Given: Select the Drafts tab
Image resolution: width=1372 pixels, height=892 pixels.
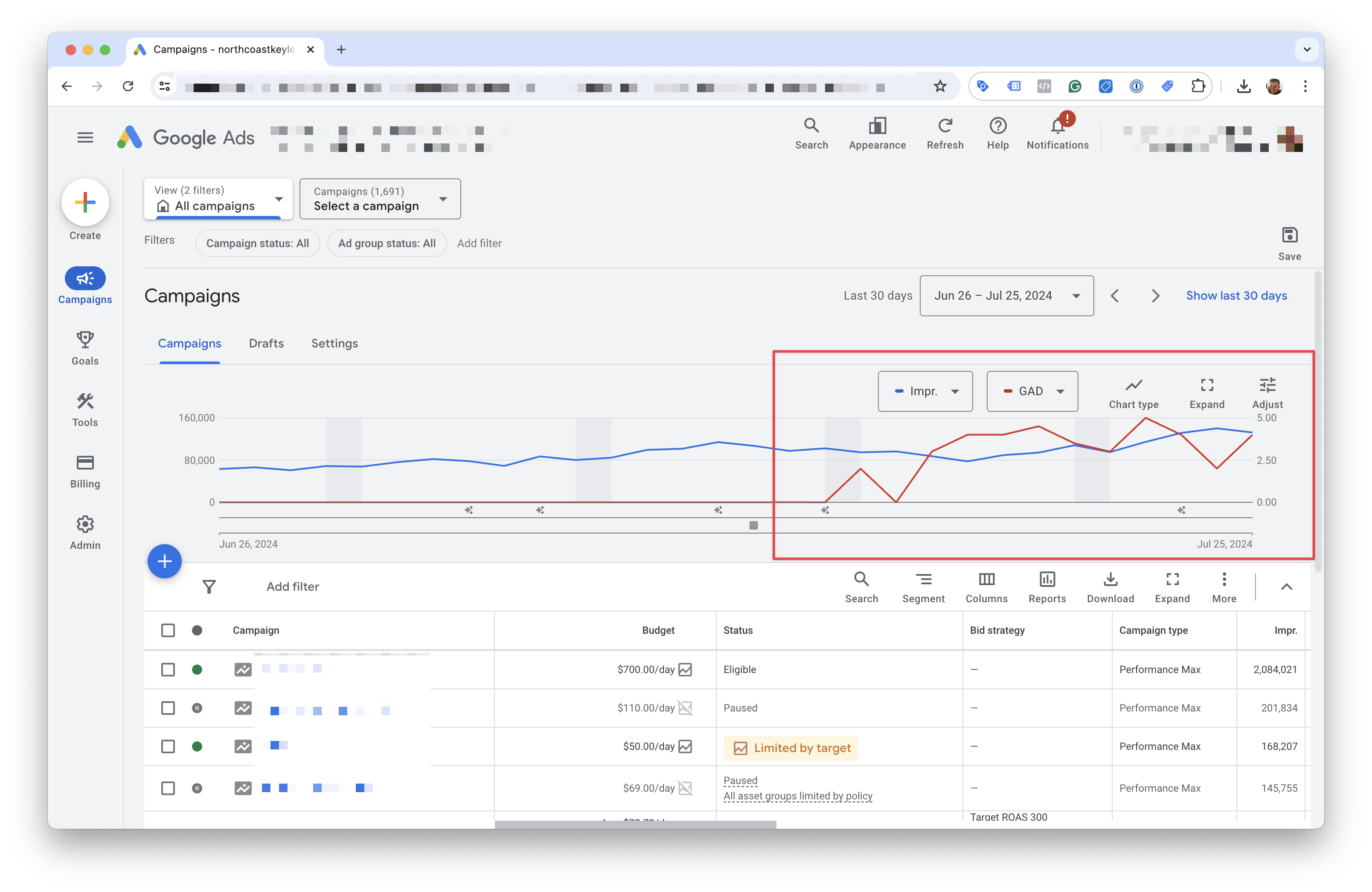Looking at the screenshot, I should point(266,343).
